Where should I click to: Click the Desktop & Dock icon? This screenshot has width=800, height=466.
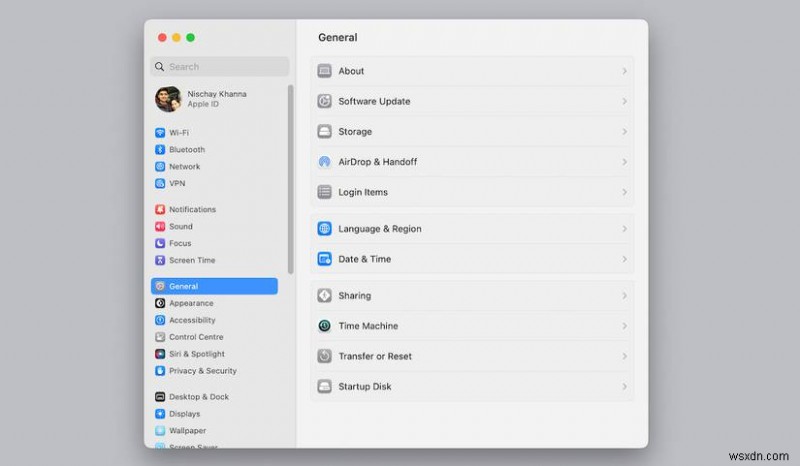coord(160,397)
